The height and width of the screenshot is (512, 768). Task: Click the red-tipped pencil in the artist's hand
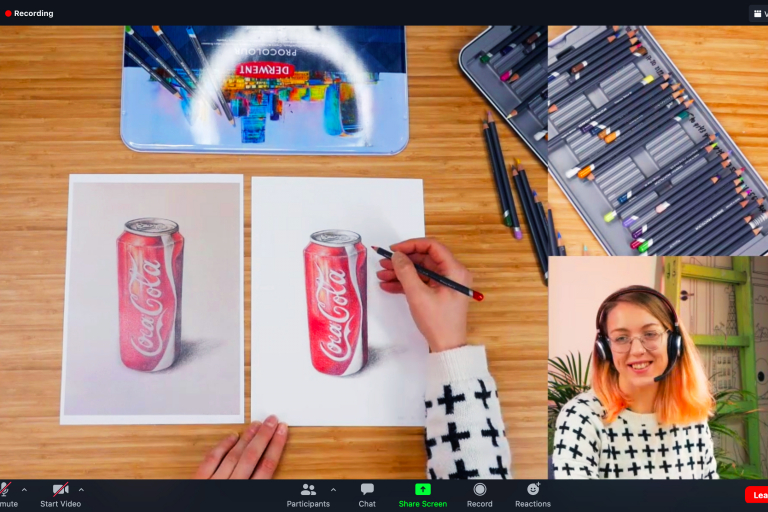[x=428, y=272]
